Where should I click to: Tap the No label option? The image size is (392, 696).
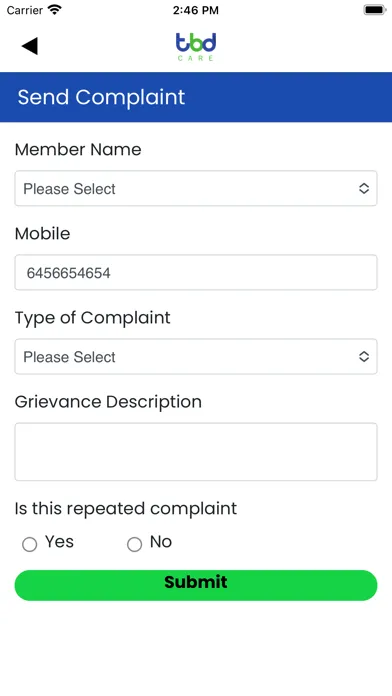161,542
